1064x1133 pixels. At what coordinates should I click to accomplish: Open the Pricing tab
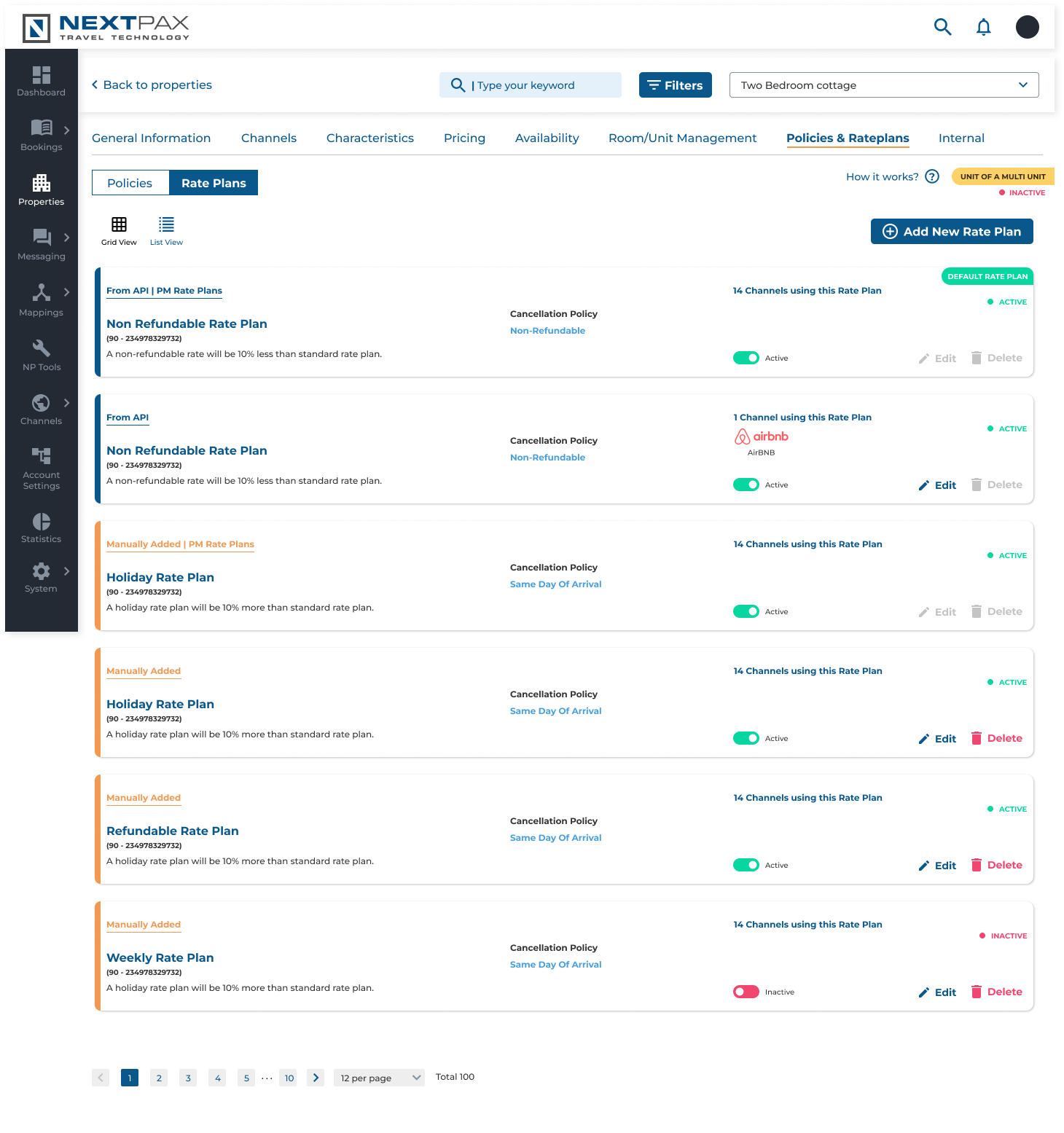coord(464,138)
